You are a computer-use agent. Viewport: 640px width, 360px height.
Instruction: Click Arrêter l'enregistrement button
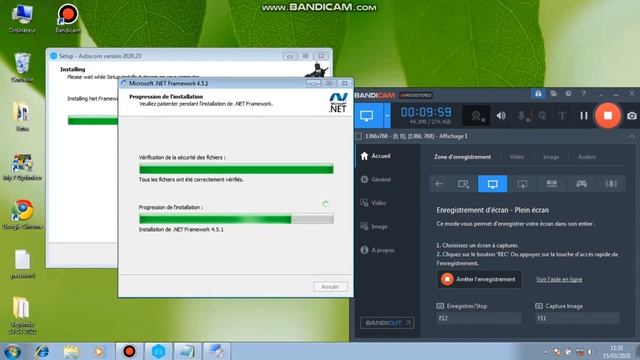[x=479, y=279]
